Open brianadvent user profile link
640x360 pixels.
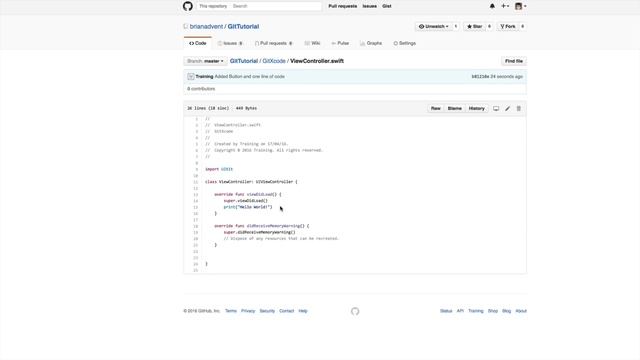[206, 27]
